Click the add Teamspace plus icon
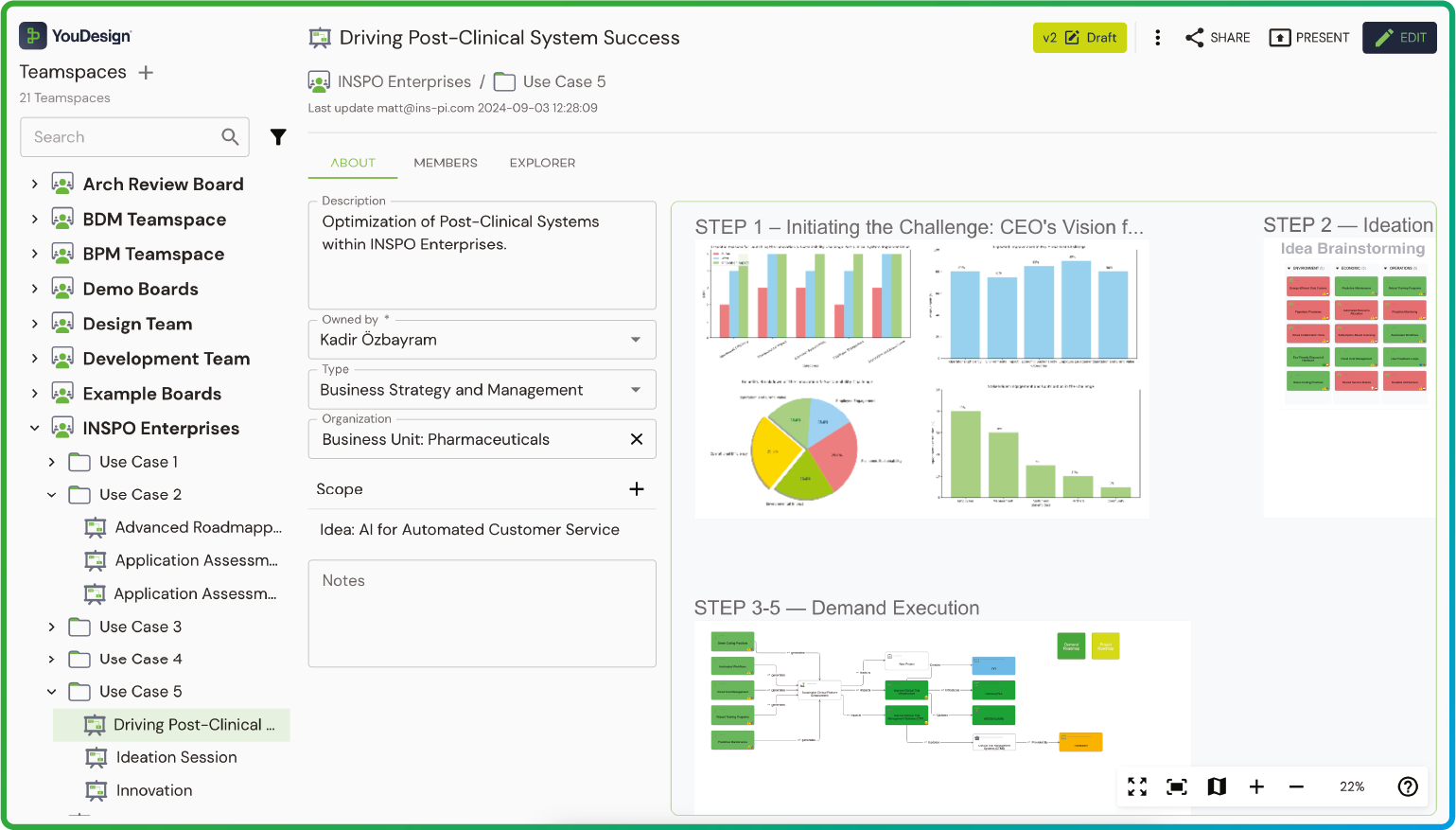The width and height of the screenshot is (1456, 830). (146, 73)
